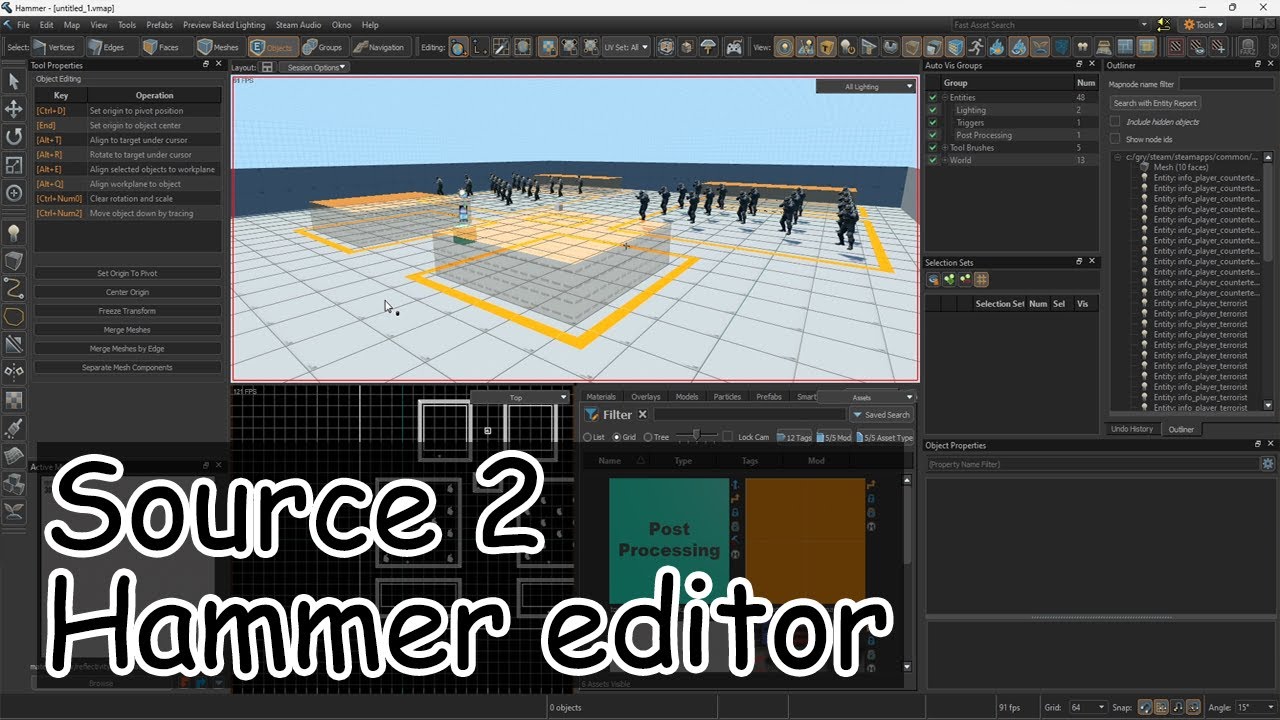Open the UV Set dropdown
This screenshot has width=1280, height=720.
tap(627, 47)
